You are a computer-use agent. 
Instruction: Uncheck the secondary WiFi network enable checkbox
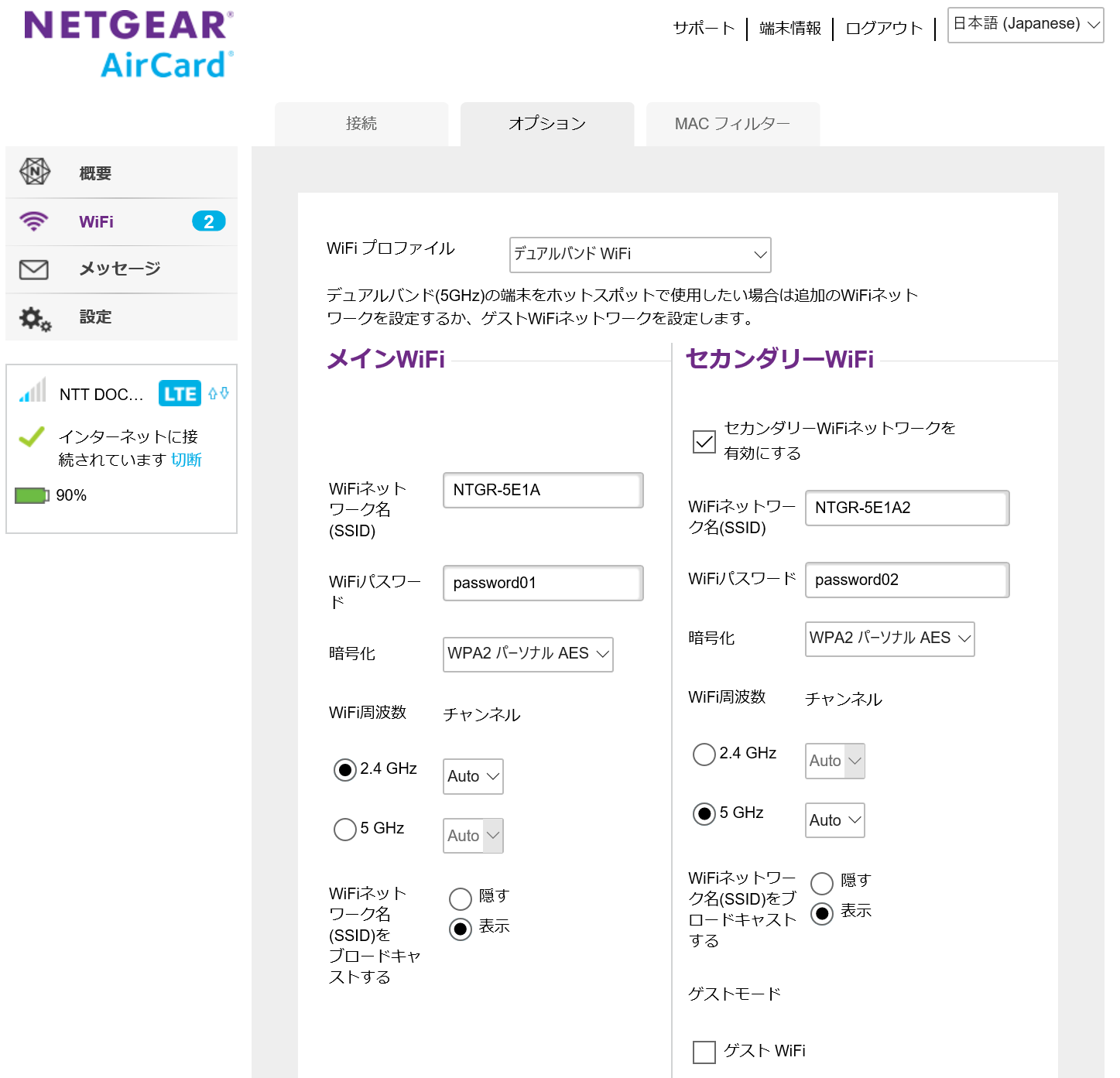704,441
